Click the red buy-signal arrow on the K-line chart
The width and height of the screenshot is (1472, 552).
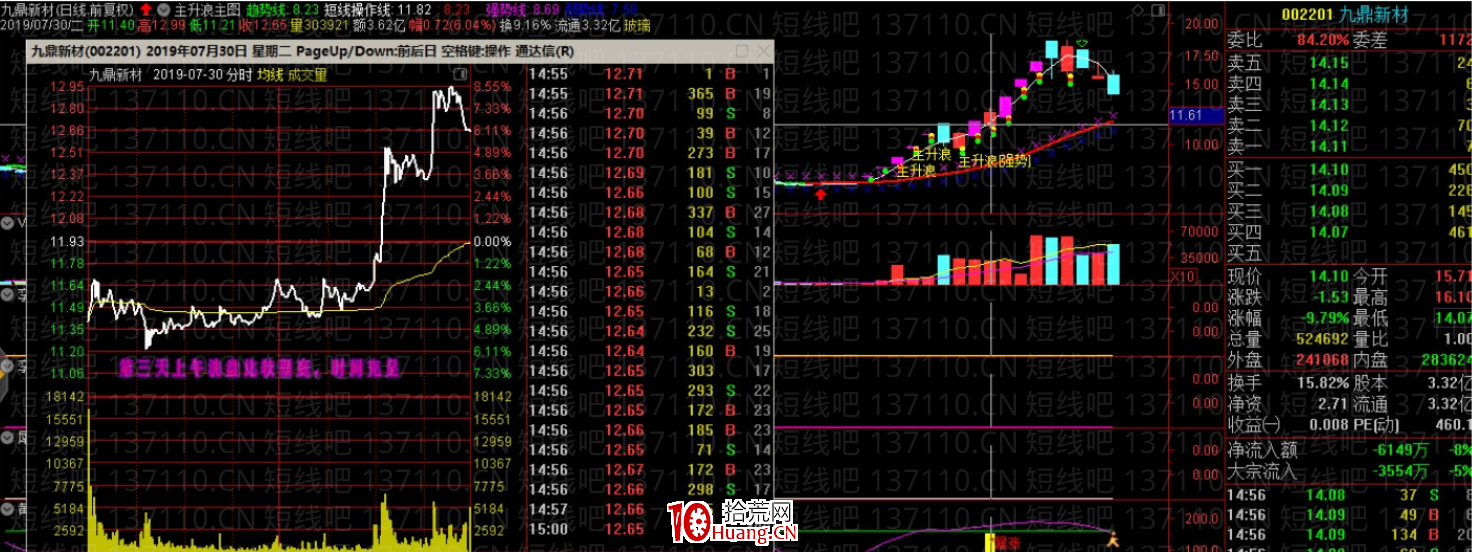[821, 193]
